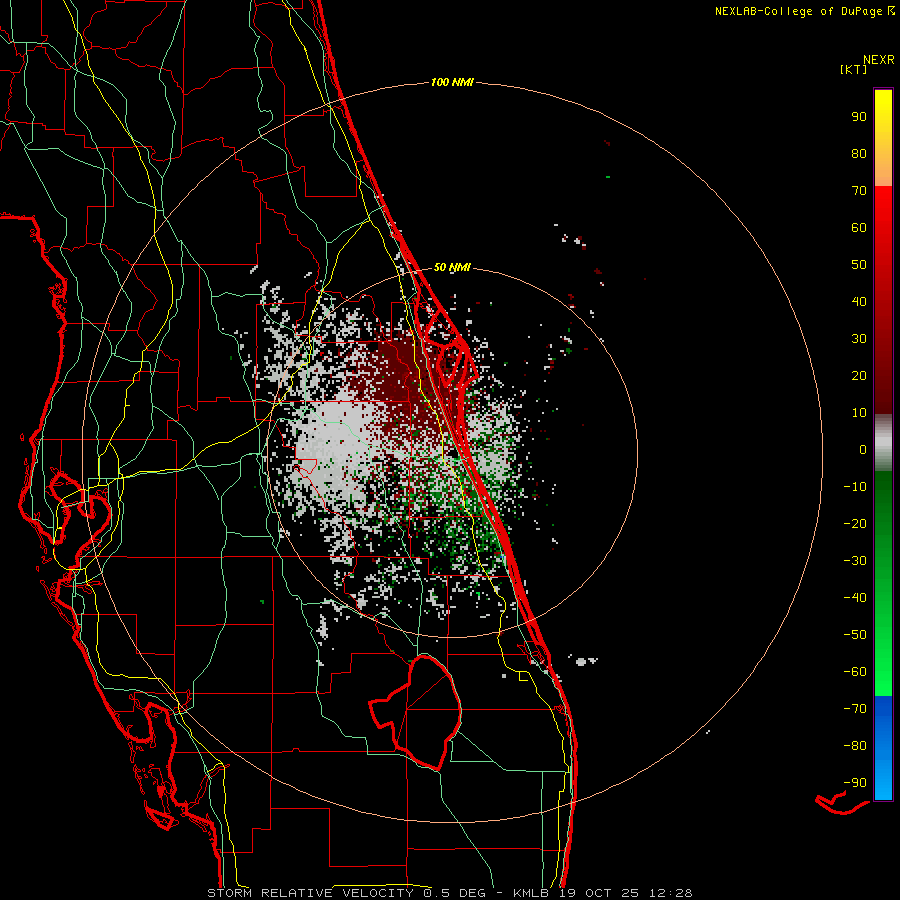Pick the gray zero-velocity segment of color bar

(x=883, y=443)
